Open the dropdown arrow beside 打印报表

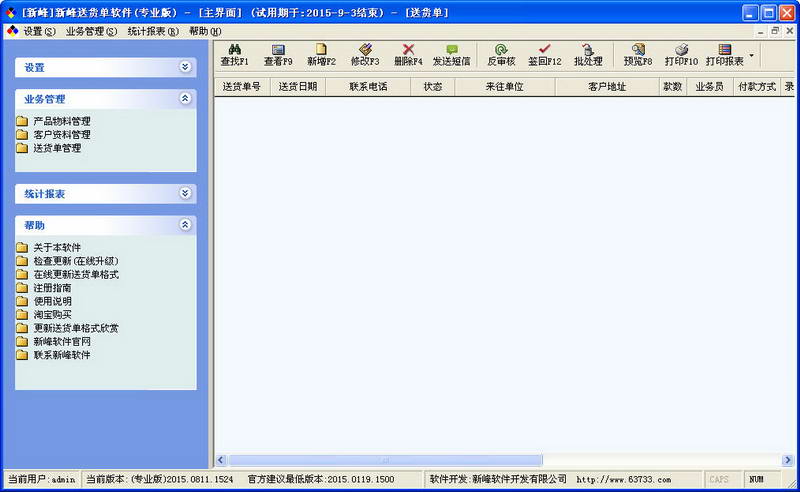pyautogui.click(x=751, y=55)
